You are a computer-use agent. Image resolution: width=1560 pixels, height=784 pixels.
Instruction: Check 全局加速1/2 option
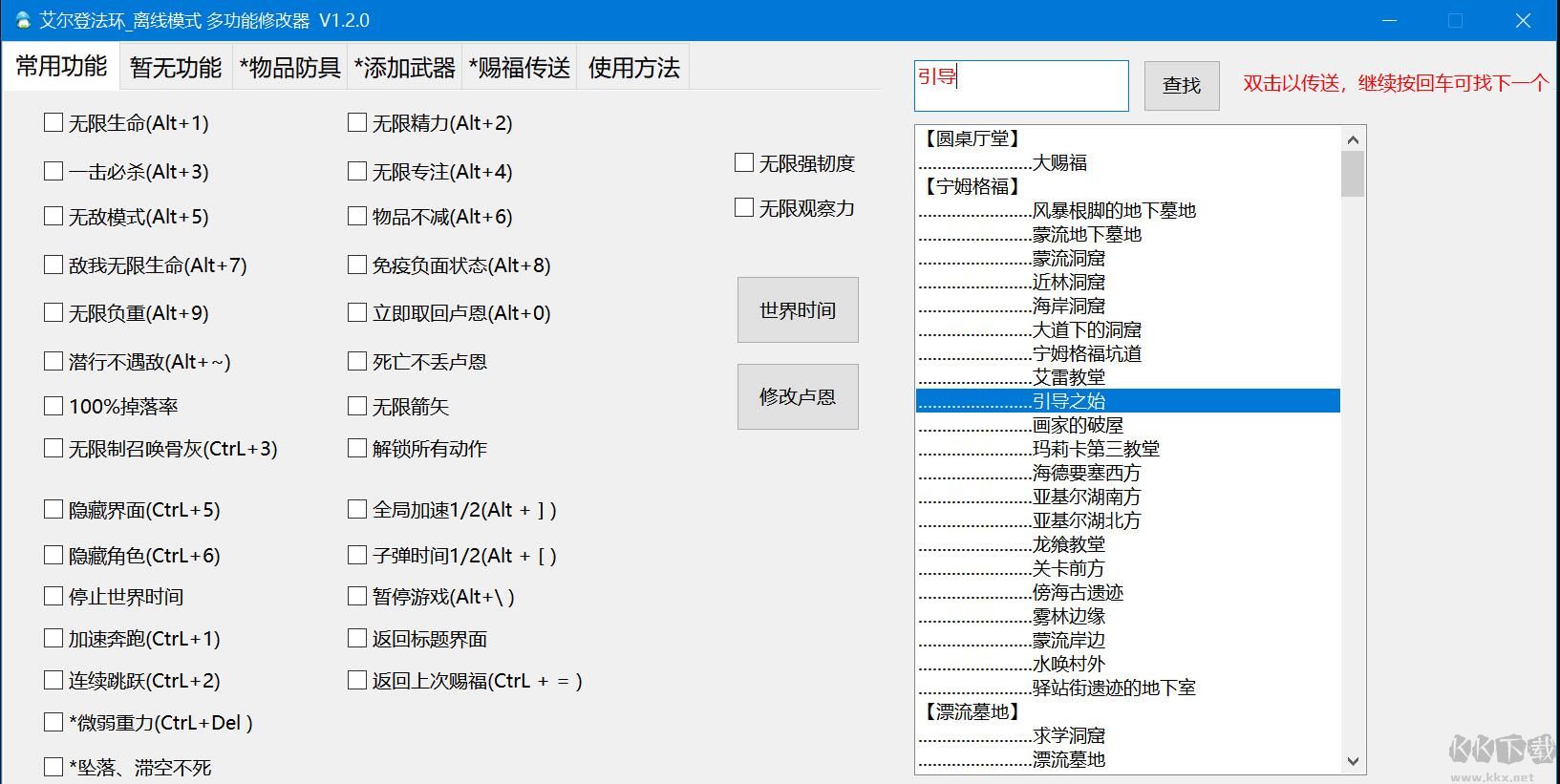point(357,509)
